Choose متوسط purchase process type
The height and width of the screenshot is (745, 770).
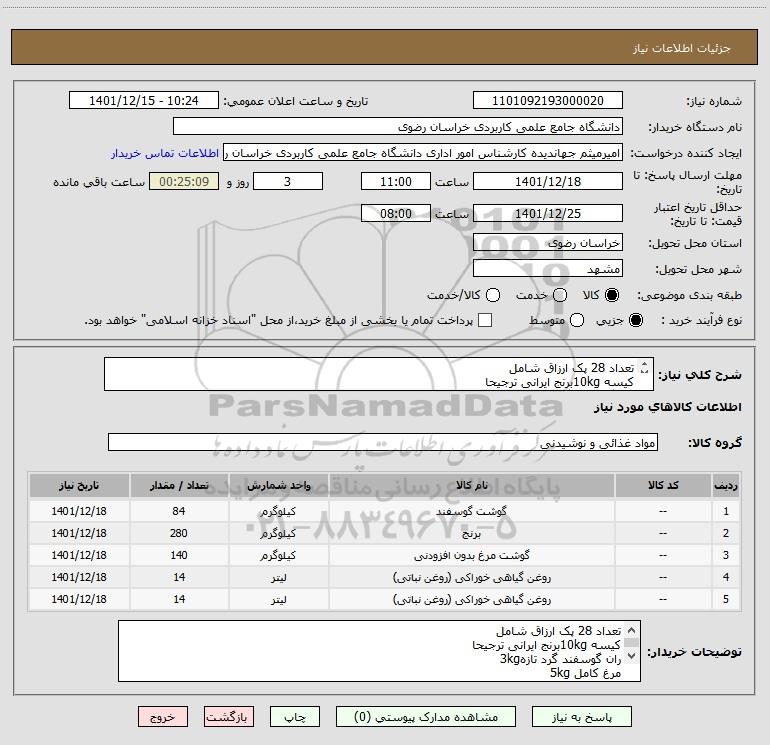pyautogui.click(x=577, y=320)
